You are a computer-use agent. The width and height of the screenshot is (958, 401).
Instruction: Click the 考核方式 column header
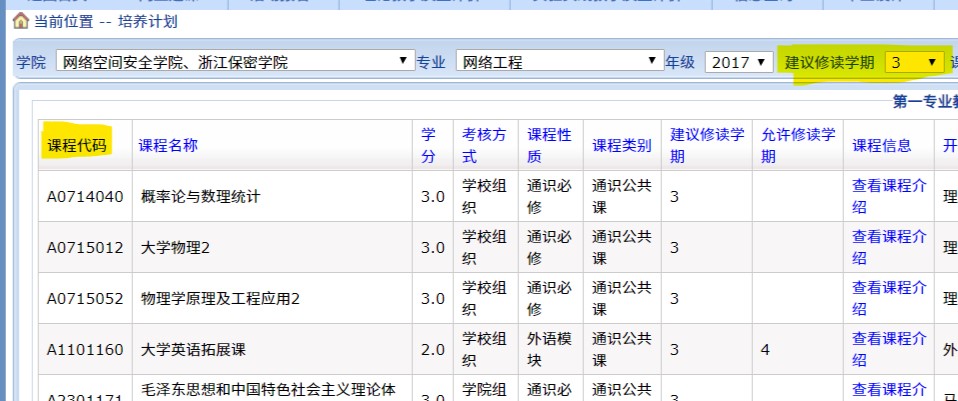[484, 145]
